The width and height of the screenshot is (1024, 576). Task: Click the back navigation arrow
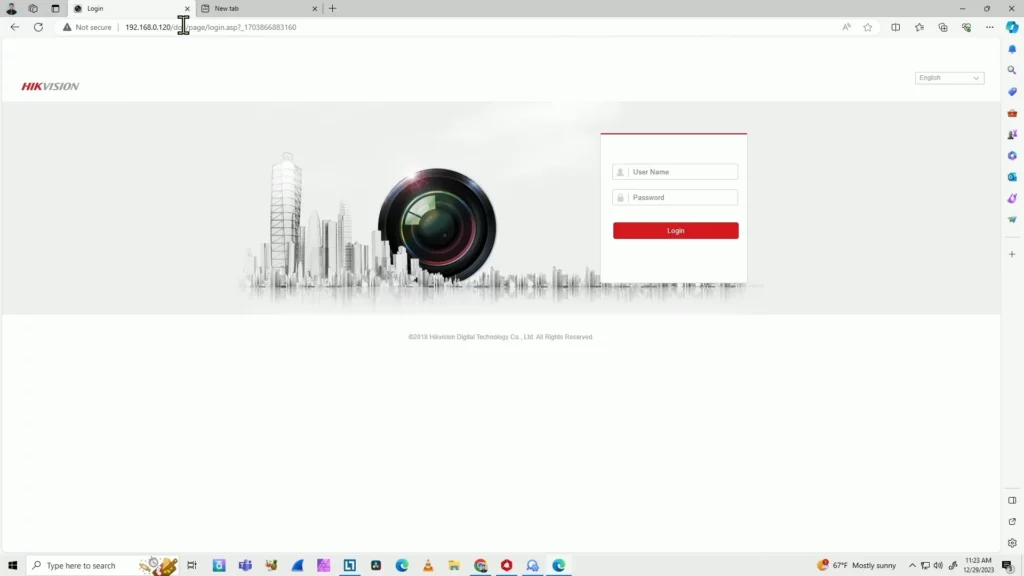(x=13, y=27)
